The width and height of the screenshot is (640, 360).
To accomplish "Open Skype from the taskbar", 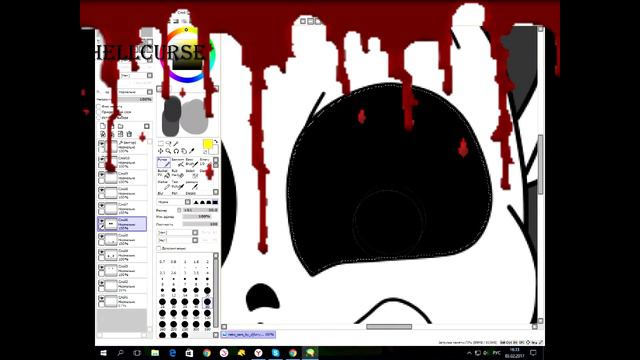I will 276,353.
